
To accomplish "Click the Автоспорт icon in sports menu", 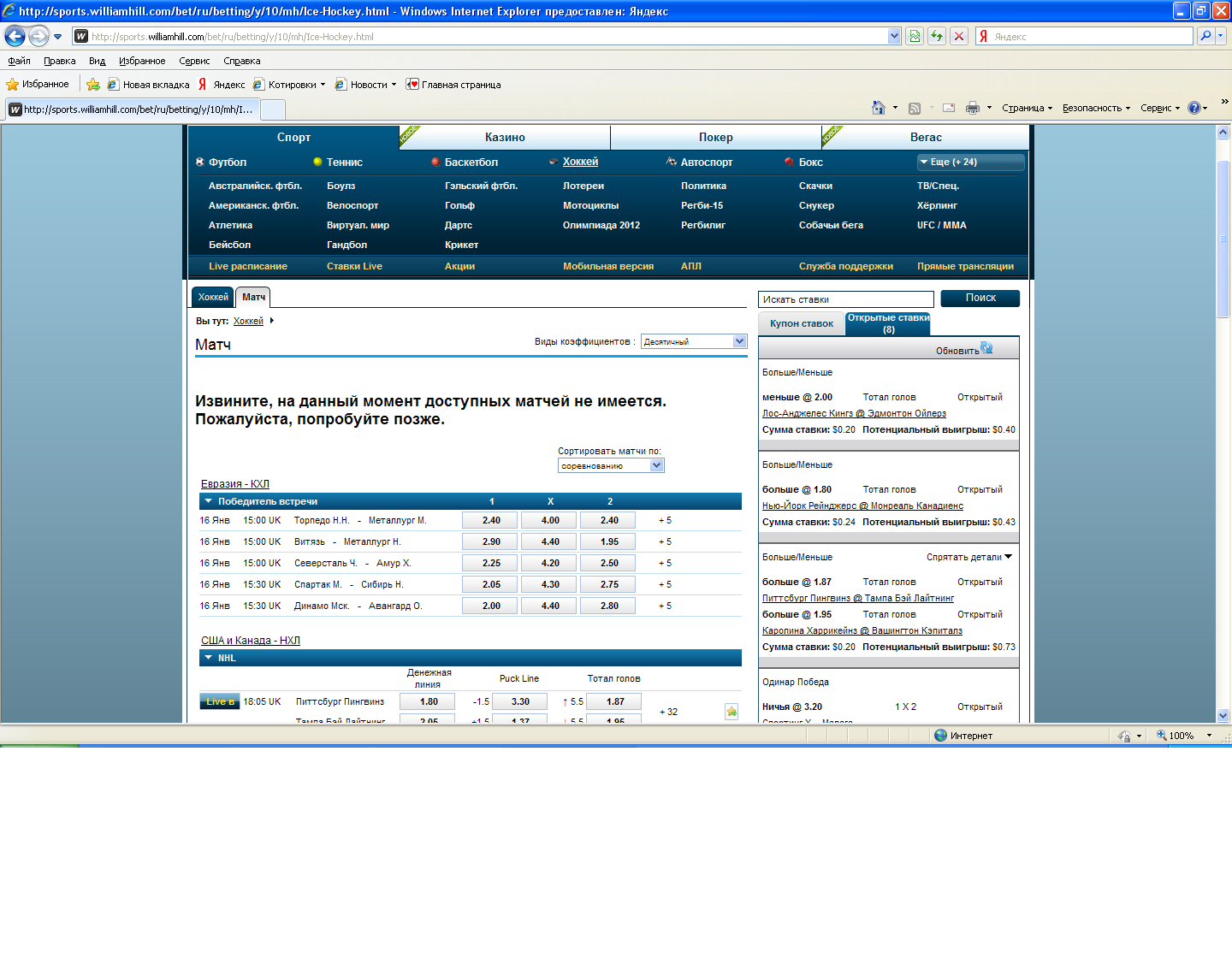I will click(x=672, y=162).
